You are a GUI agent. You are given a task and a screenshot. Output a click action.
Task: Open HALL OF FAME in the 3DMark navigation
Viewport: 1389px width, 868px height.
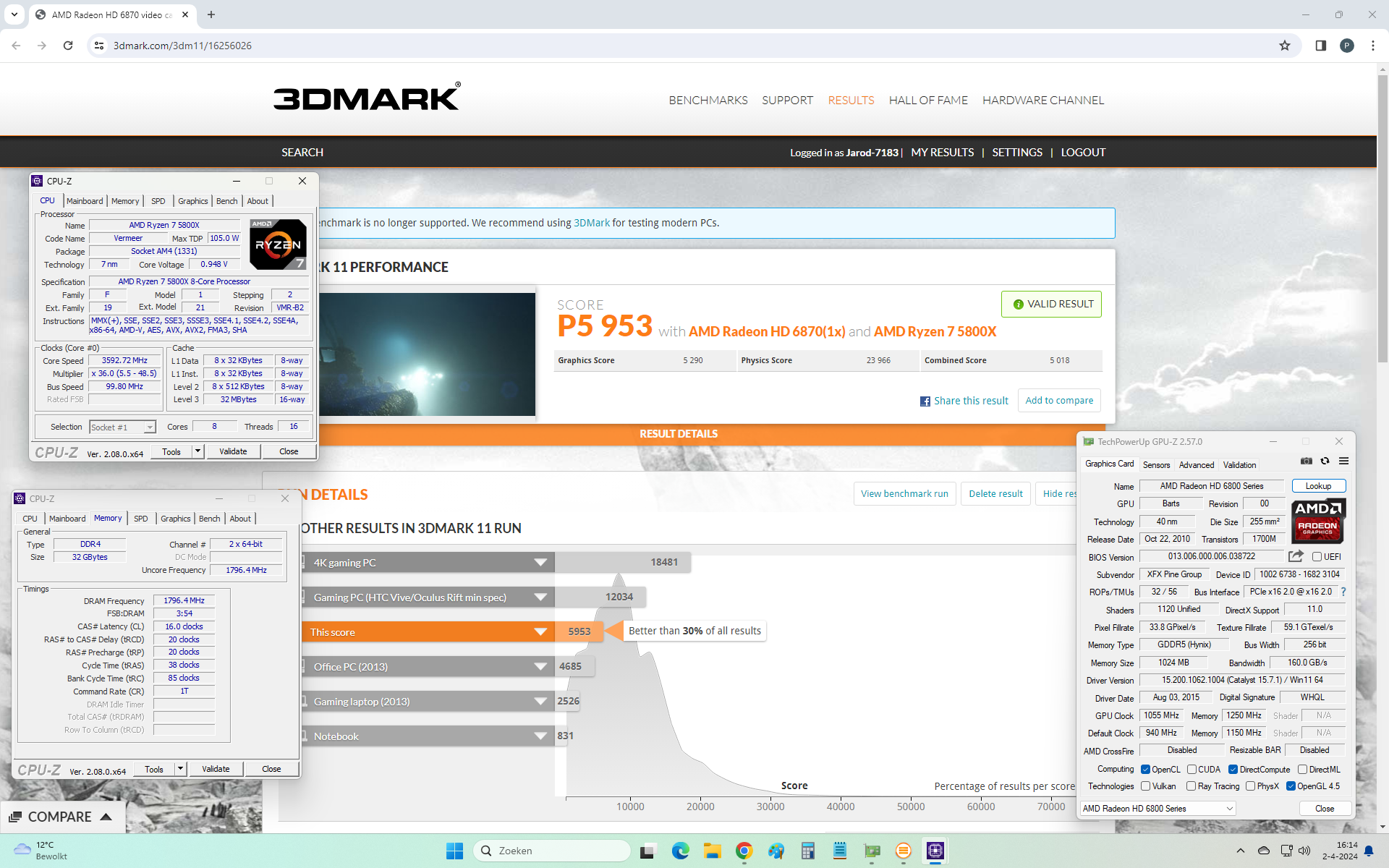(x=928, y=100)
